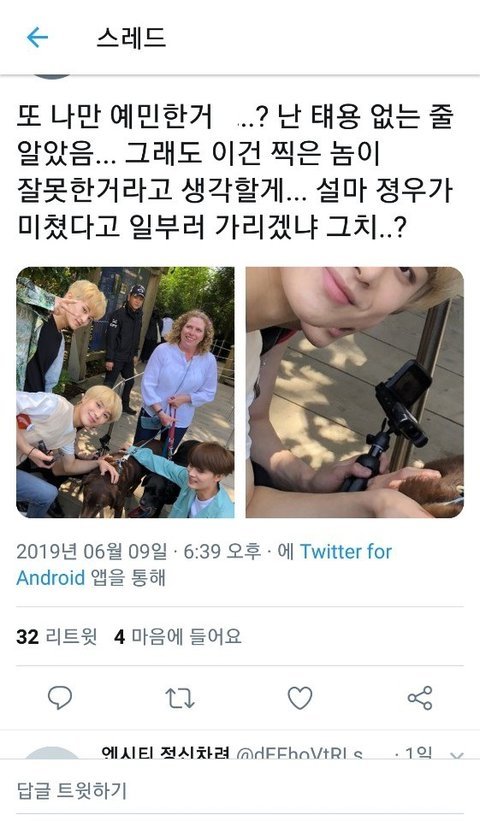Tap the back arrow icon

(x=37, y=38)
